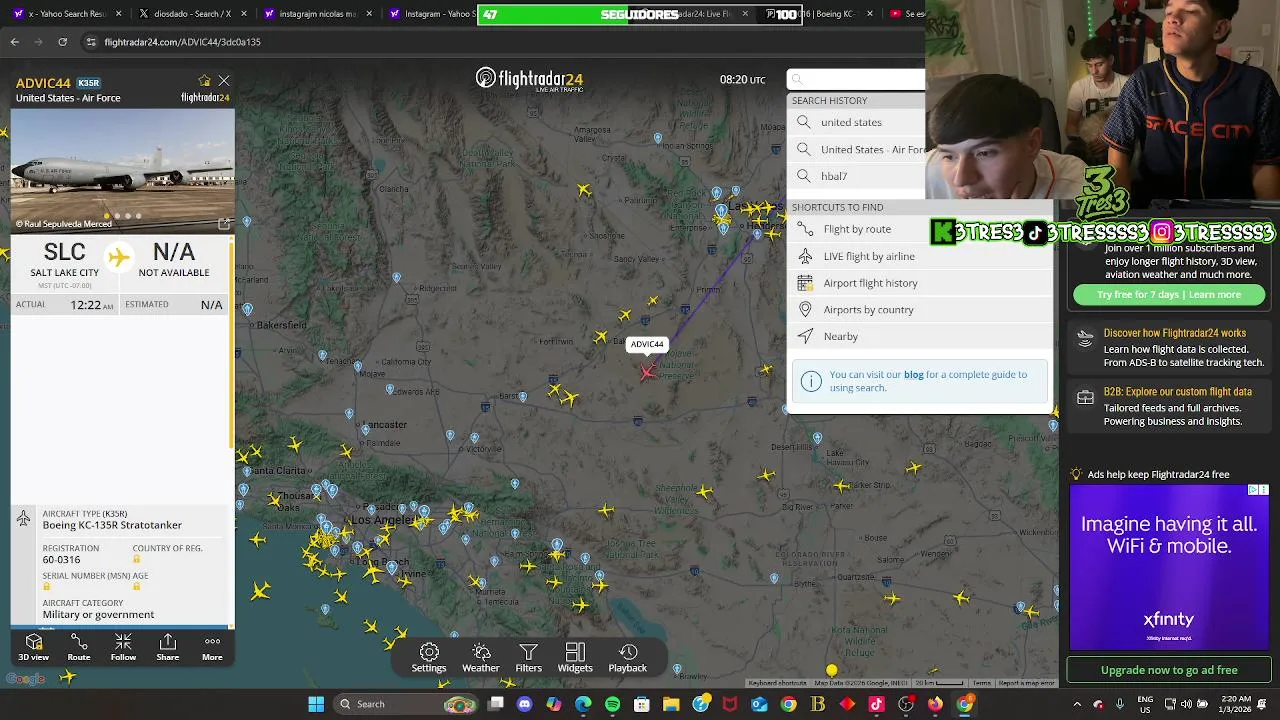
Task: Open flight Playback
Action: tap(628, 658)
